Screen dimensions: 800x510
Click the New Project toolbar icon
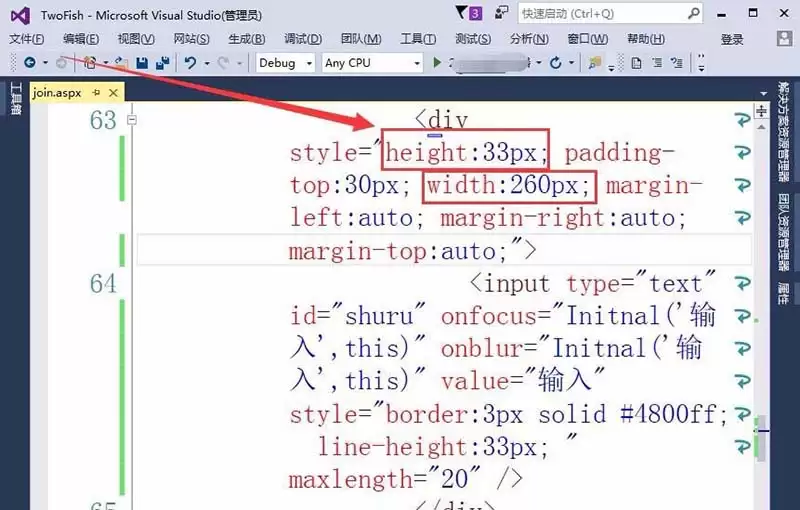click(90, 63)
